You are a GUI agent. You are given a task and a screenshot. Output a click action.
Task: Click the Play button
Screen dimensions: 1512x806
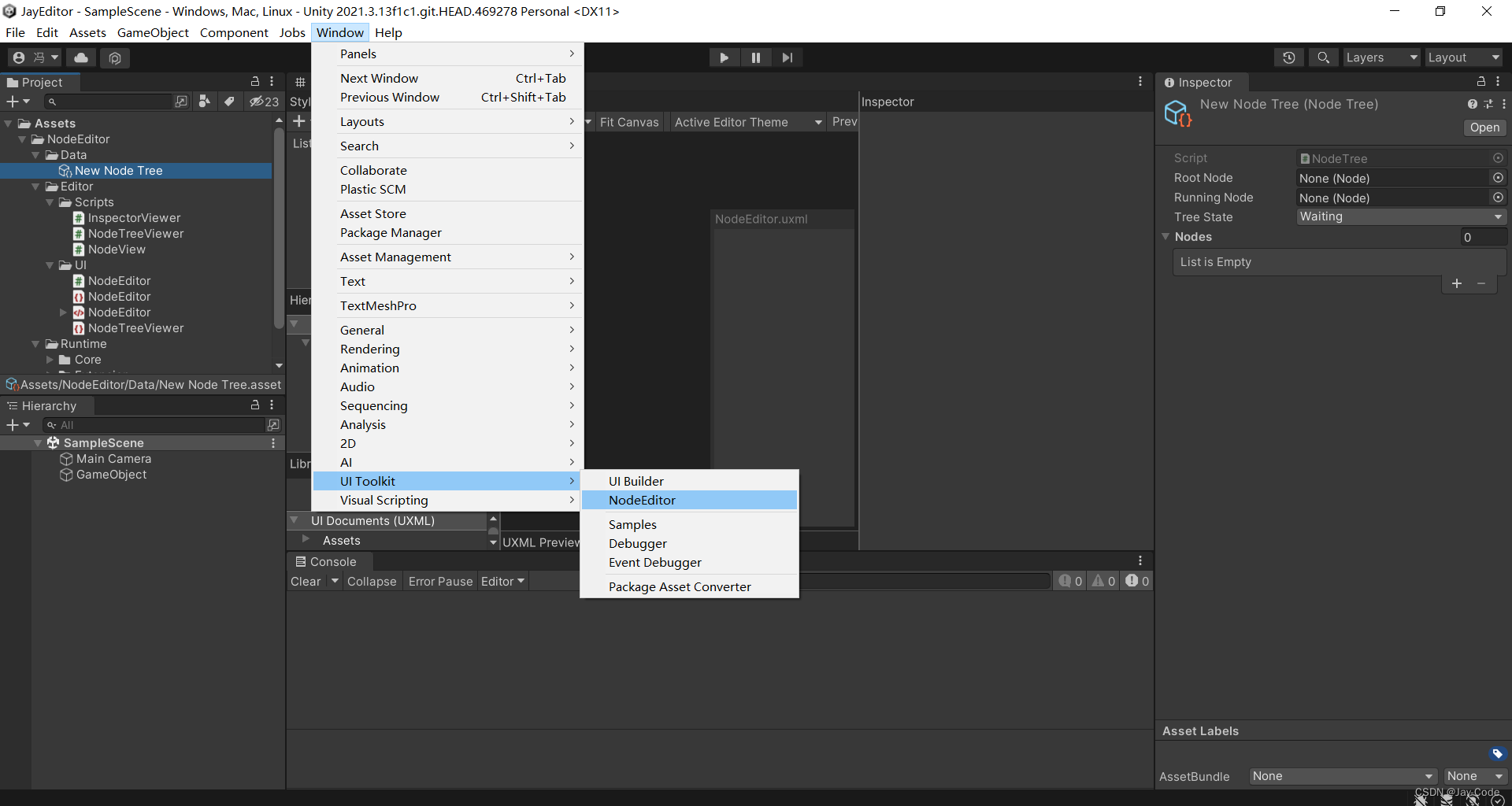click(724, 57)
